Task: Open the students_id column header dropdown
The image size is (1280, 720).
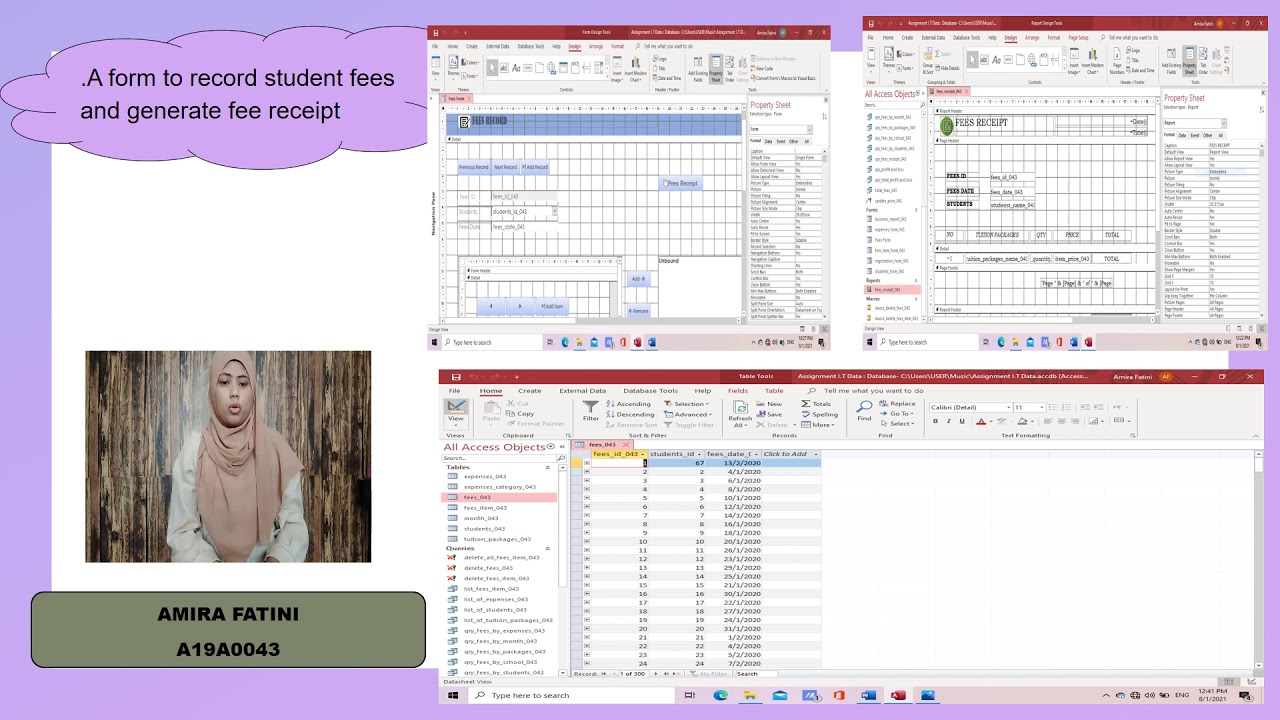Action: pos(700,454)
